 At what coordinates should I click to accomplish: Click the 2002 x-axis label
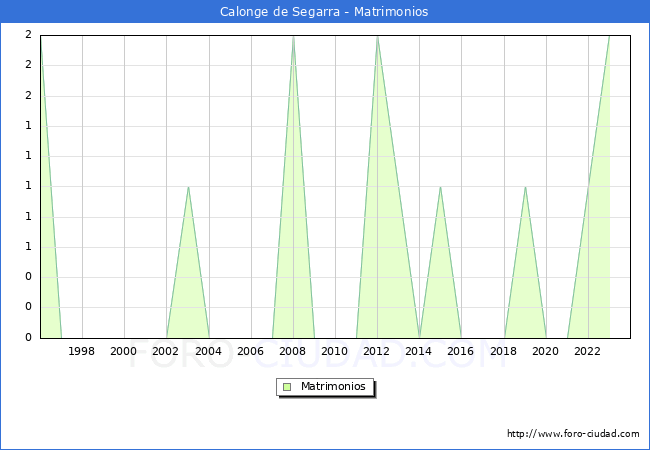click(x=165, y=351)
